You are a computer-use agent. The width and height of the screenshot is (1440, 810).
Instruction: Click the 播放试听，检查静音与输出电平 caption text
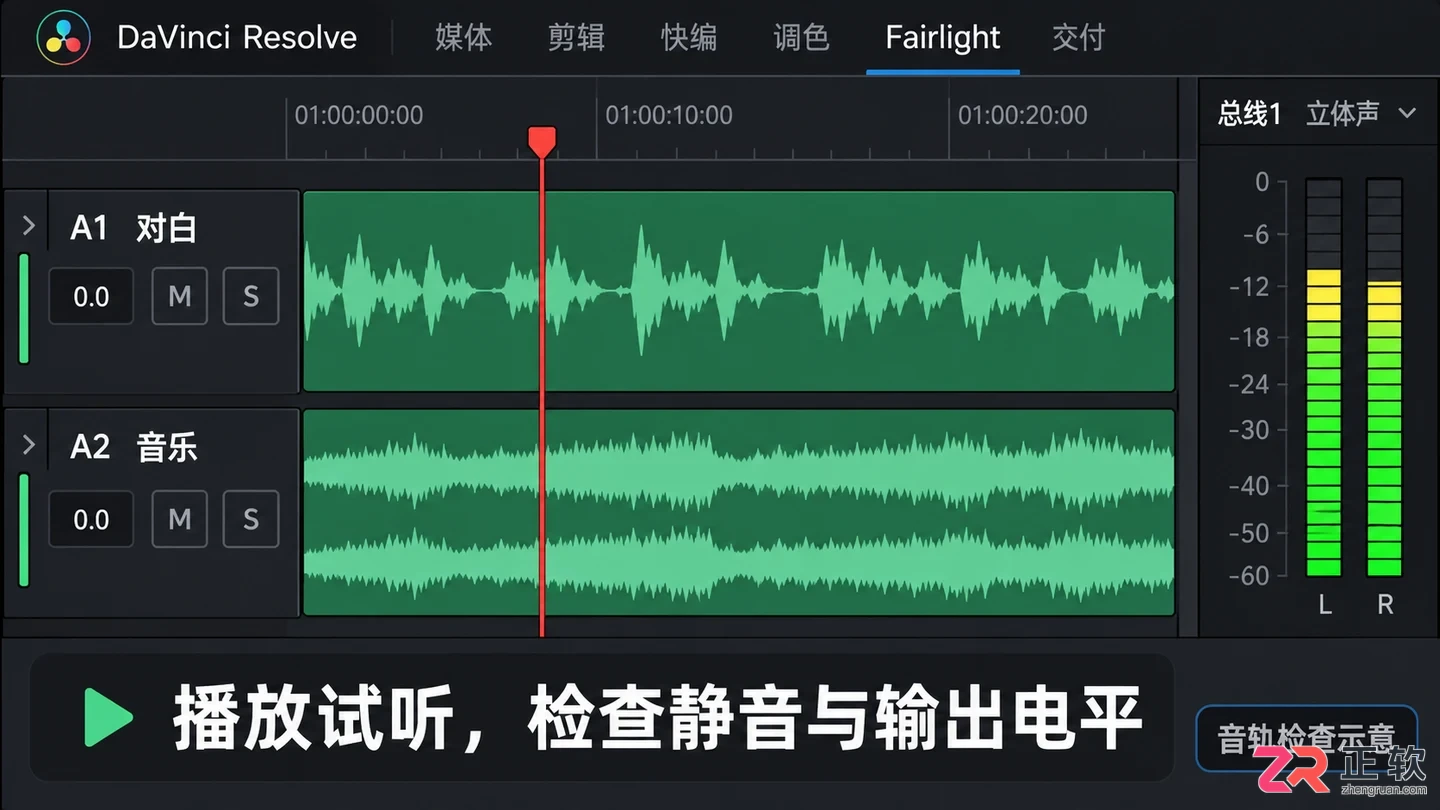point(658,718)
